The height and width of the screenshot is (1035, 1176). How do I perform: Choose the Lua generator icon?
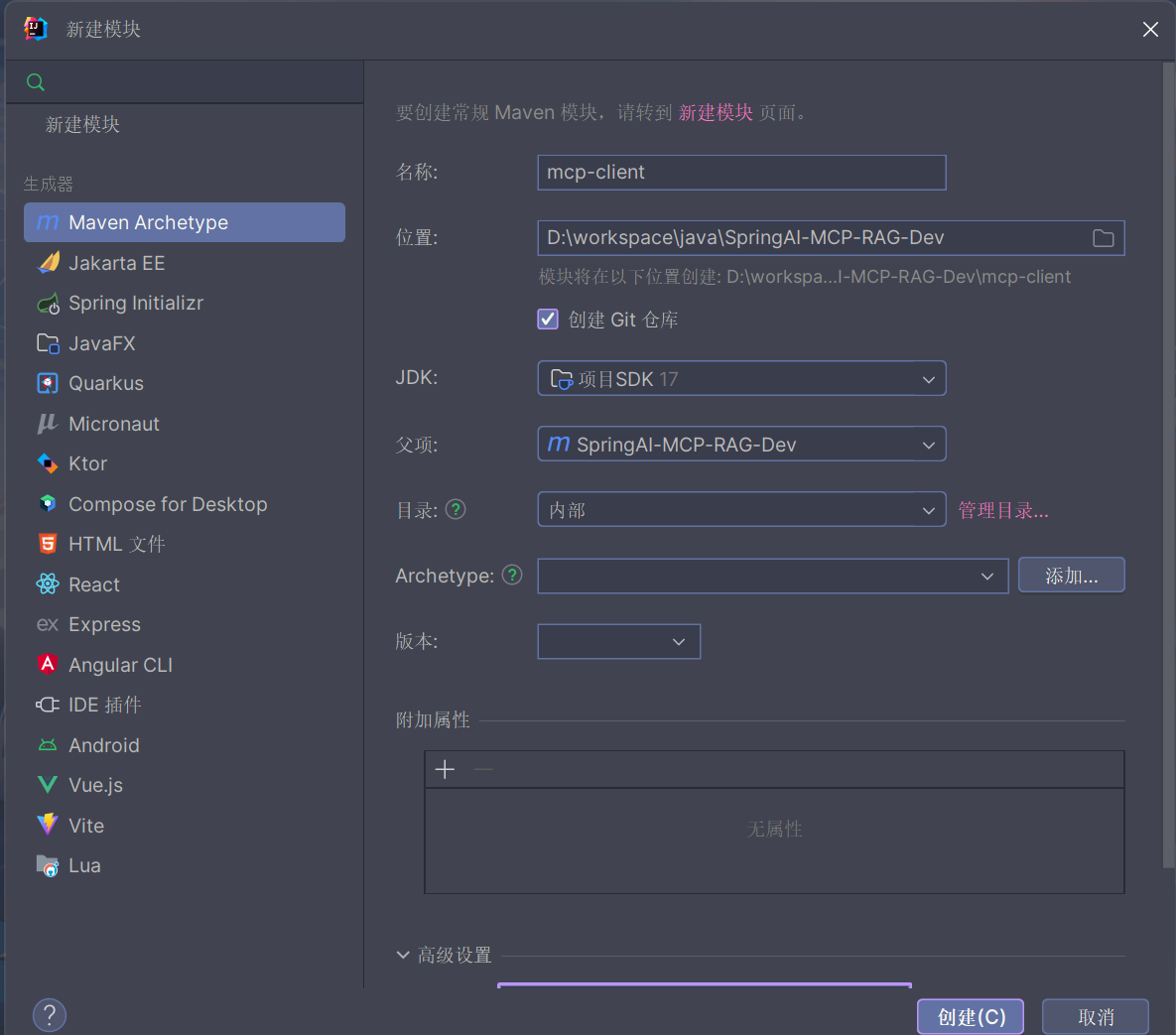48,865
